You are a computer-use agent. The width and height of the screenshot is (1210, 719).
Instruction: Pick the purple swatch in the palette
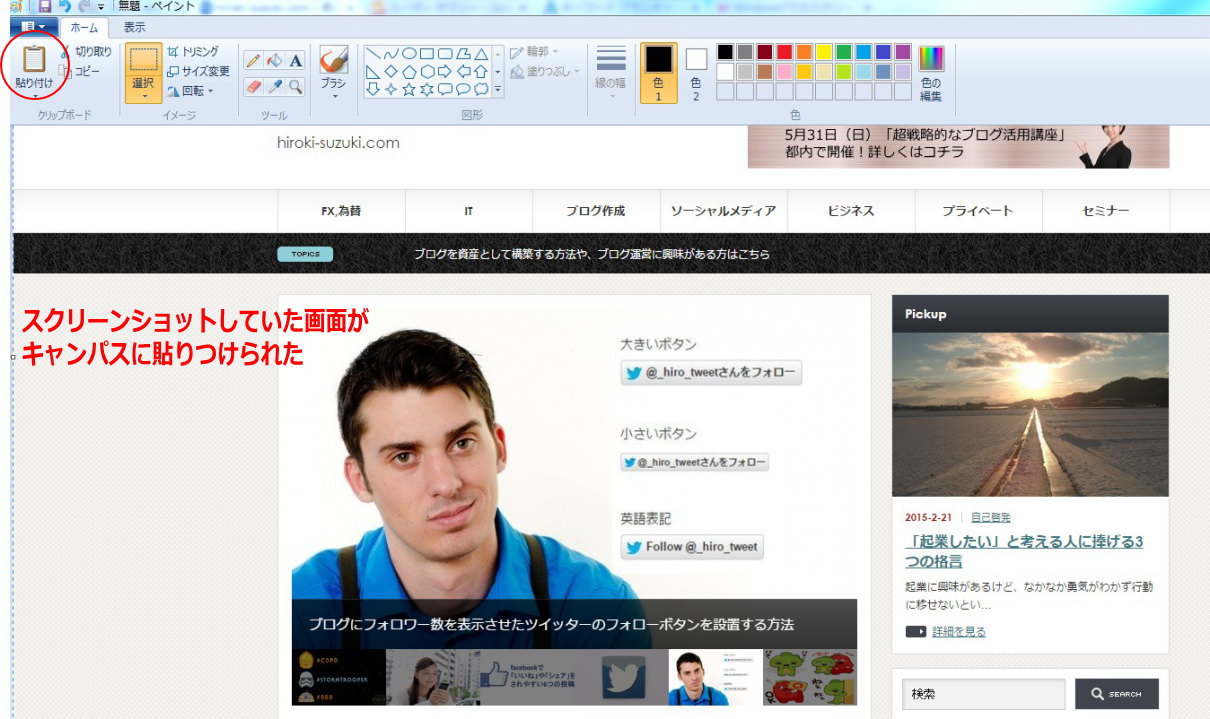click(903, 52)
